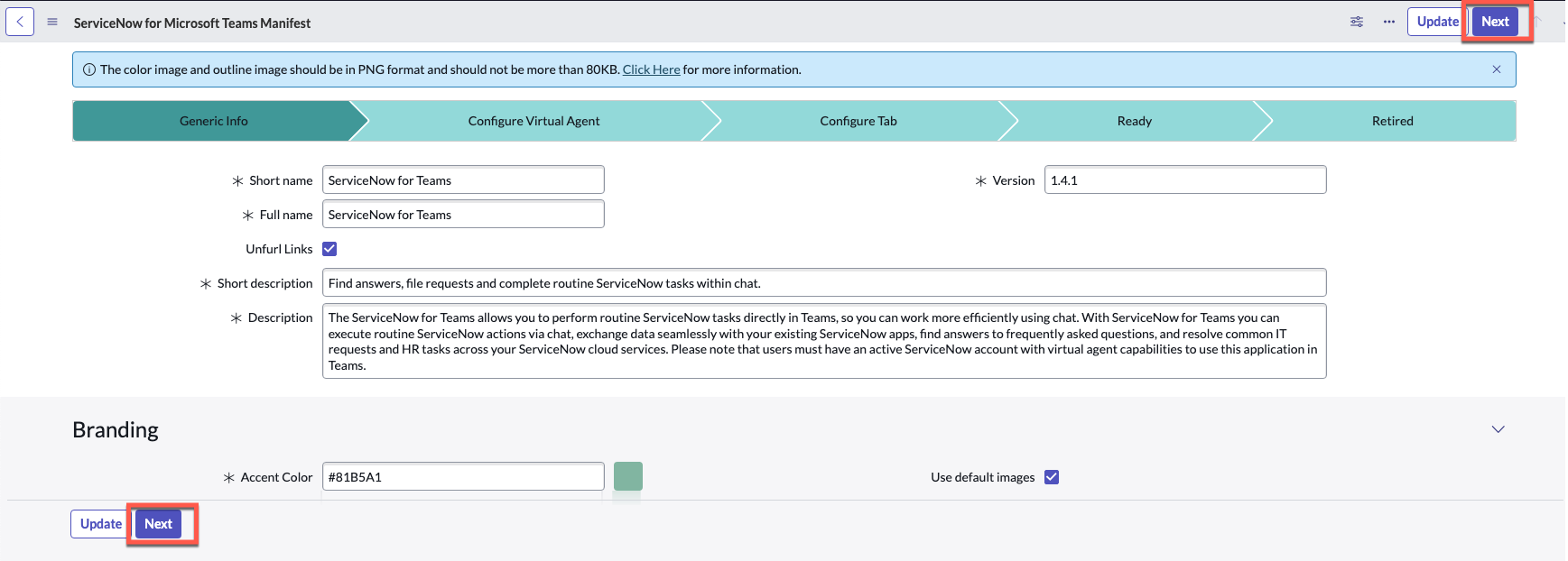Click the info icon in the banner
This screenshot has width=1568, height=561.
[89, 69]
